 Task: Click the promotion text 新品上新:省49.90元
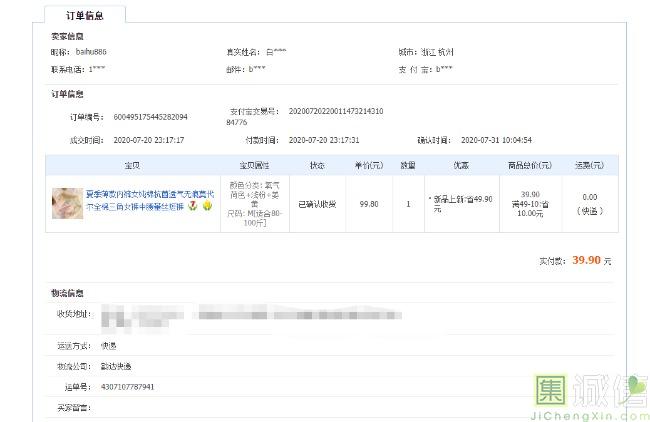coord(461,204)
